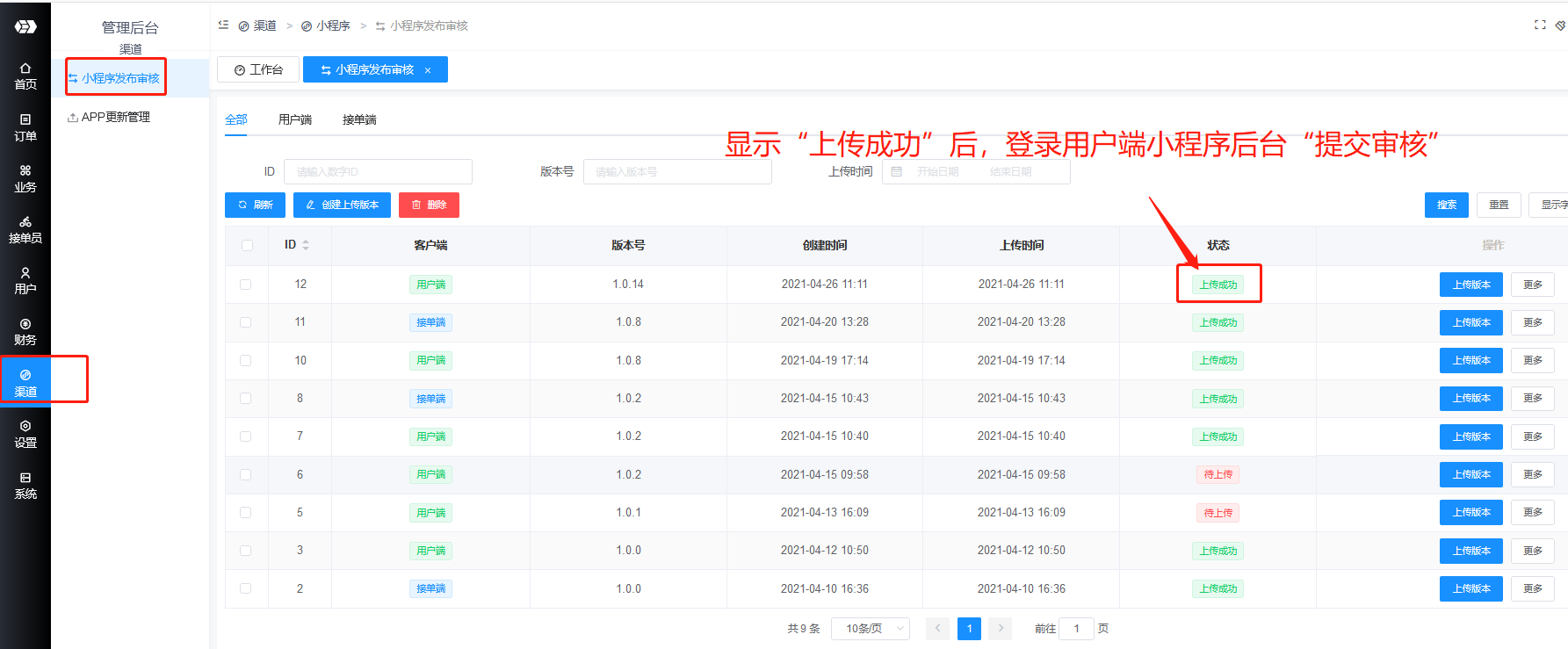Switch to the 接单端 tab
Viewport: 1568px width, 649px height.
359,119
